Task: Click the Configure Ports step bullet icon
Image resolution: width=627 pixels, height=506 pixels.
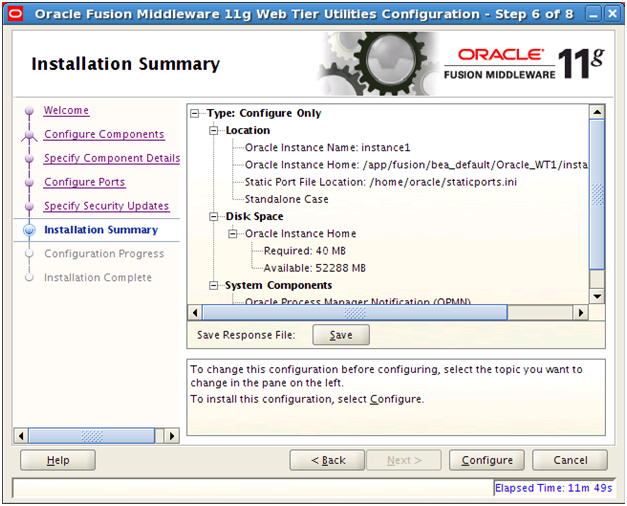Action: click(x=29, y=182)
